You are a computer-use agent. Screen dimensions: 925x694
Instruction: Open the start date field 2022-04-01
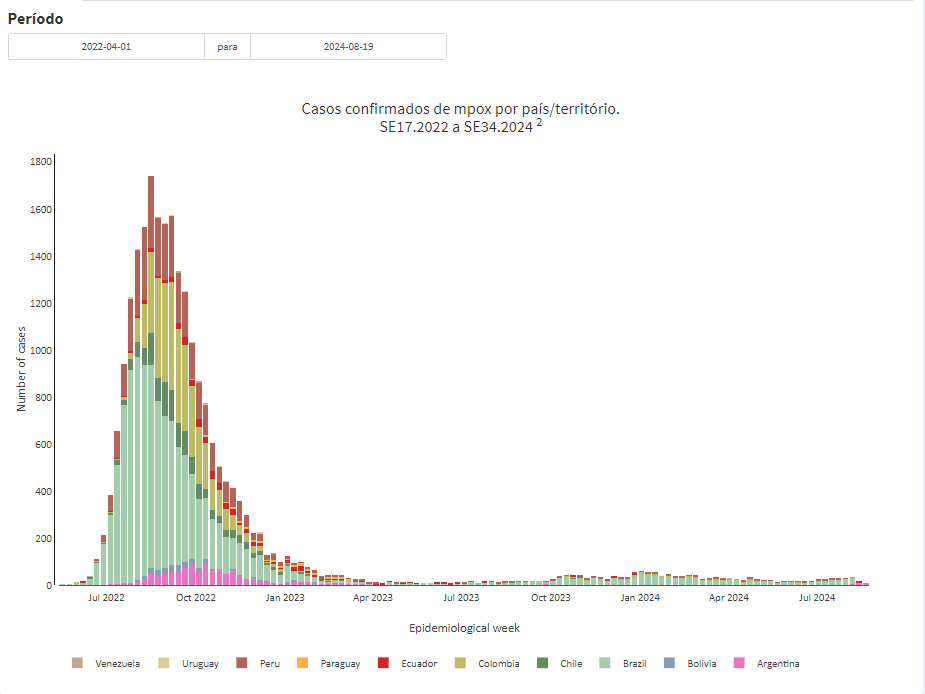point(106,47)
